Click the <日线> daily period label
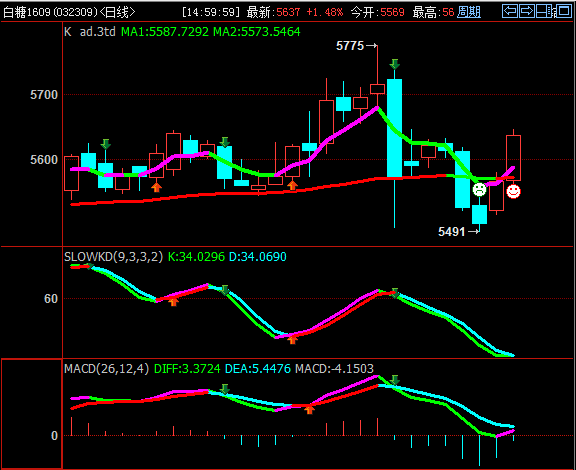The width and height of the screenshot is (576, 470). click(x=117, y=12)
